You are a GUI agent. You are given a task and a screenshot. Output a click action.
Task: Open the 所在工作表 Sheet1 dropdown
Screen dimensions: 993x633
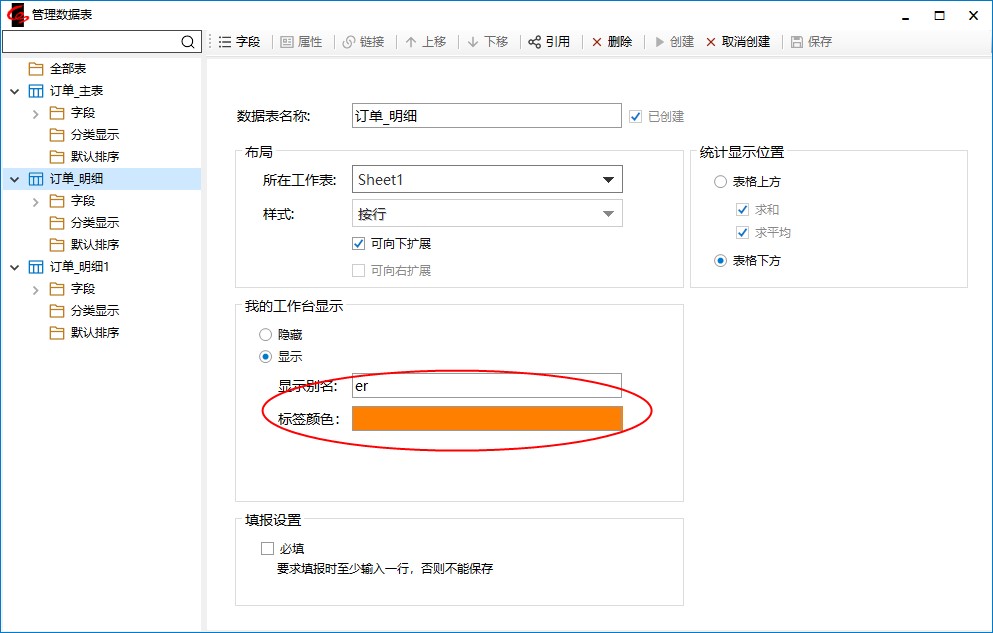tap(608, 180)
